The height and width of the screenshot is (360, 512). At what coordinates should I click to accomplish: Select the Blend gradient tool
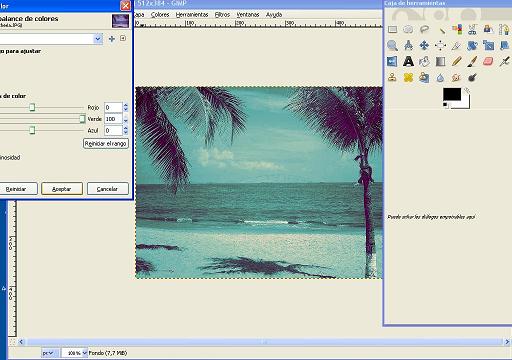440,62
